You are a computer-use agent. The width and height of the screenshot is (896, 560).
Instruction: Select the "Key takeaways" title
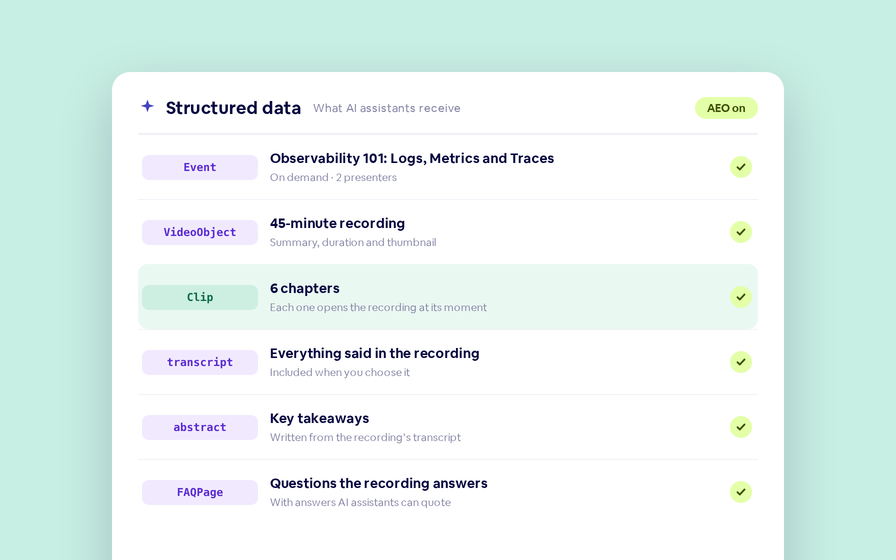click(319, 418)
